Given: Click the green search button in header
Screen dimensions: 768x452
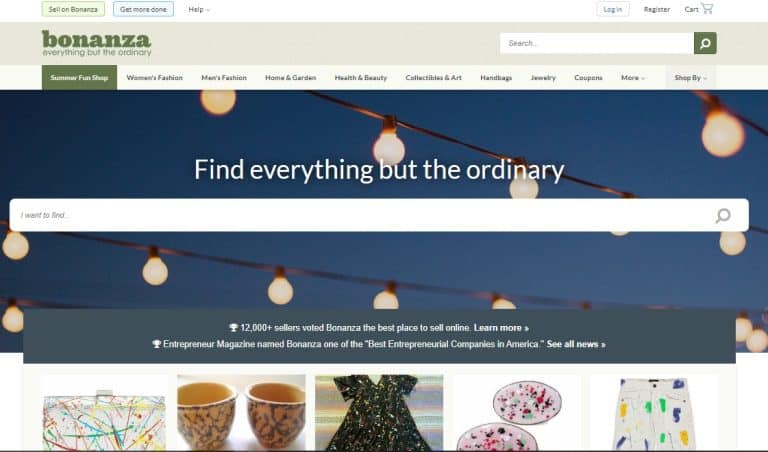Looking at the screenshot, I should click(705, 43).
